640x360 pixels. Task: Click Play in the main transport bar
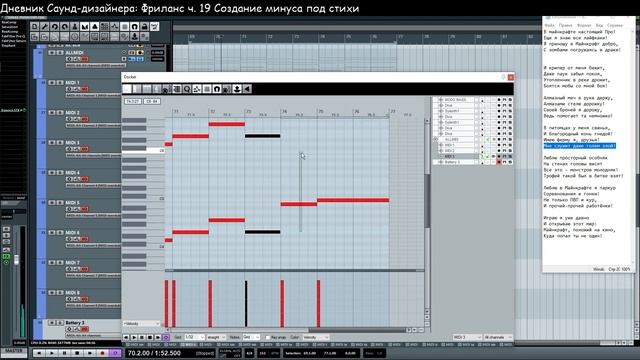pyautogui.click(x=51, y=353)
